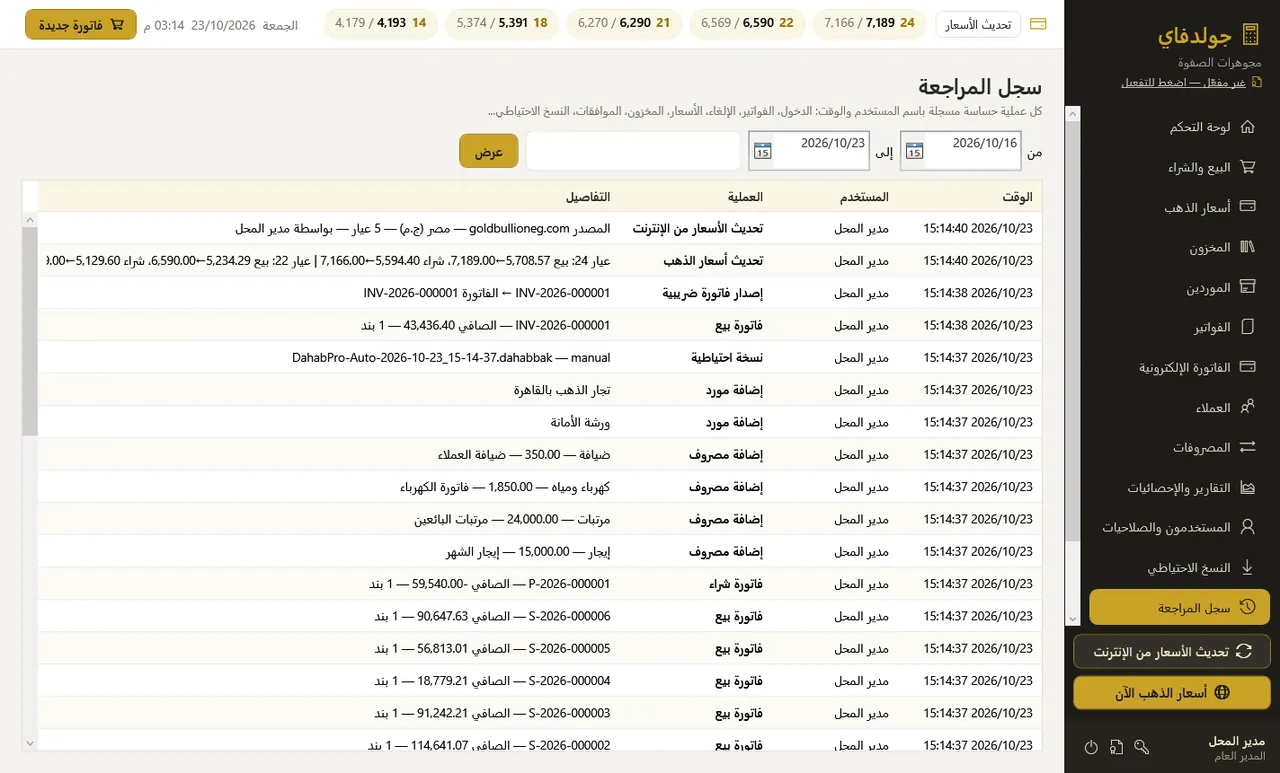Image resolution: width=1280 pixels, height=773 pixels.
Task: Click the power logout icon
Action: click(1091, 747)
